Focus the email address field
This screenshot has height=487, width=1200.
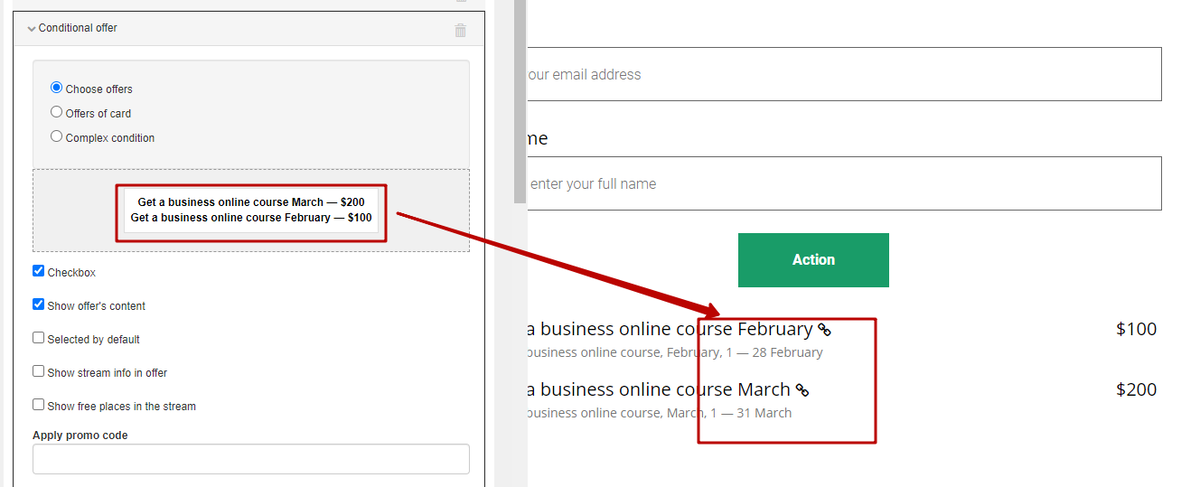tap(843, 74)
